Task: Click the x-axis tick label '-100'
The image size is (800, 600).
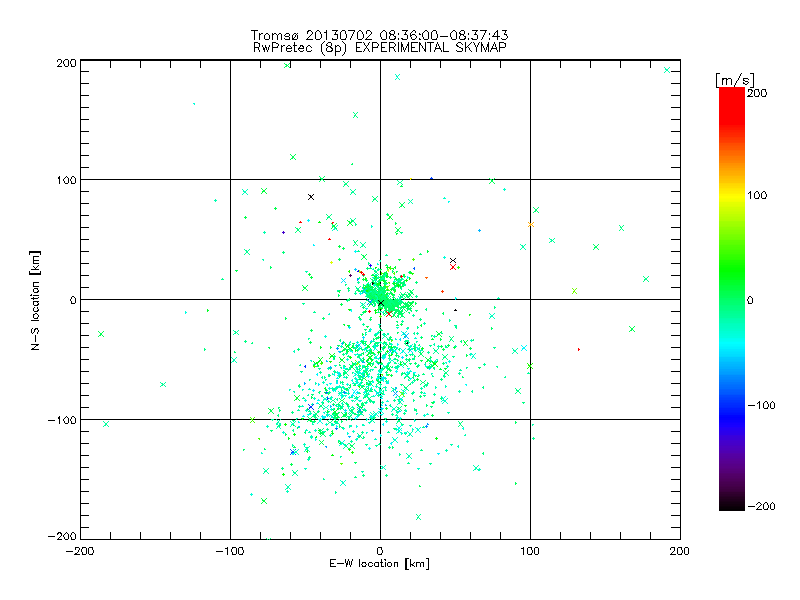Action: tap(230, 551)
